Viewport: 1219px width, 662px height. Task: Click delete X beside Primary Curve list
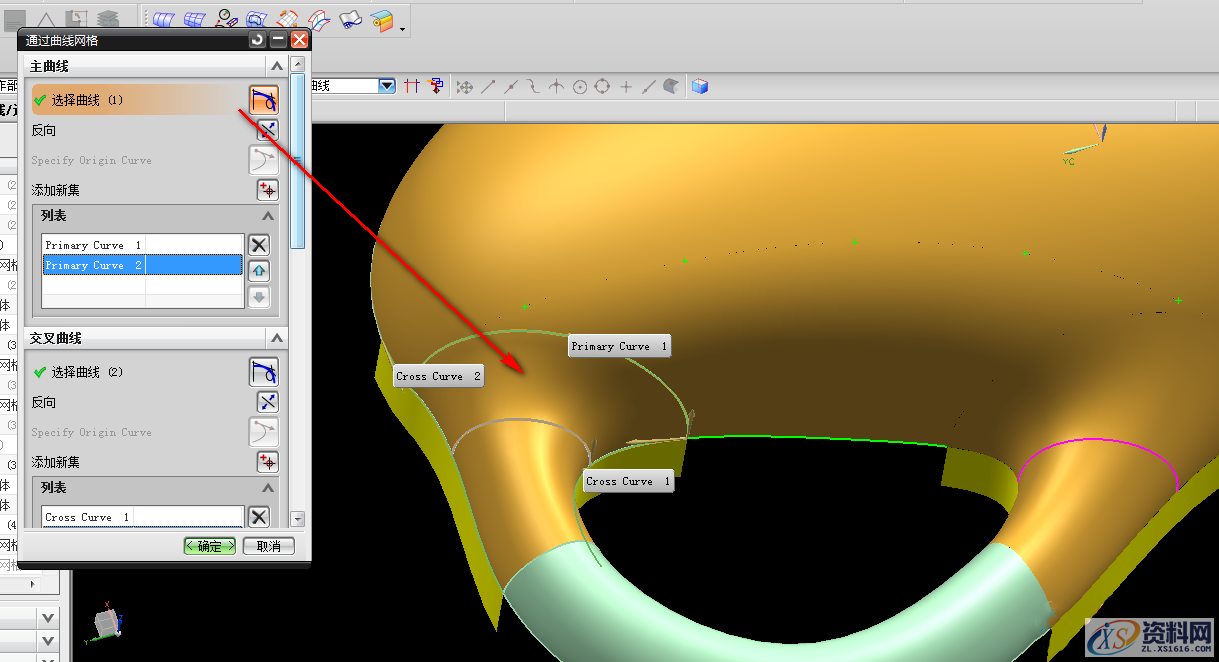(x=259, y=245)
